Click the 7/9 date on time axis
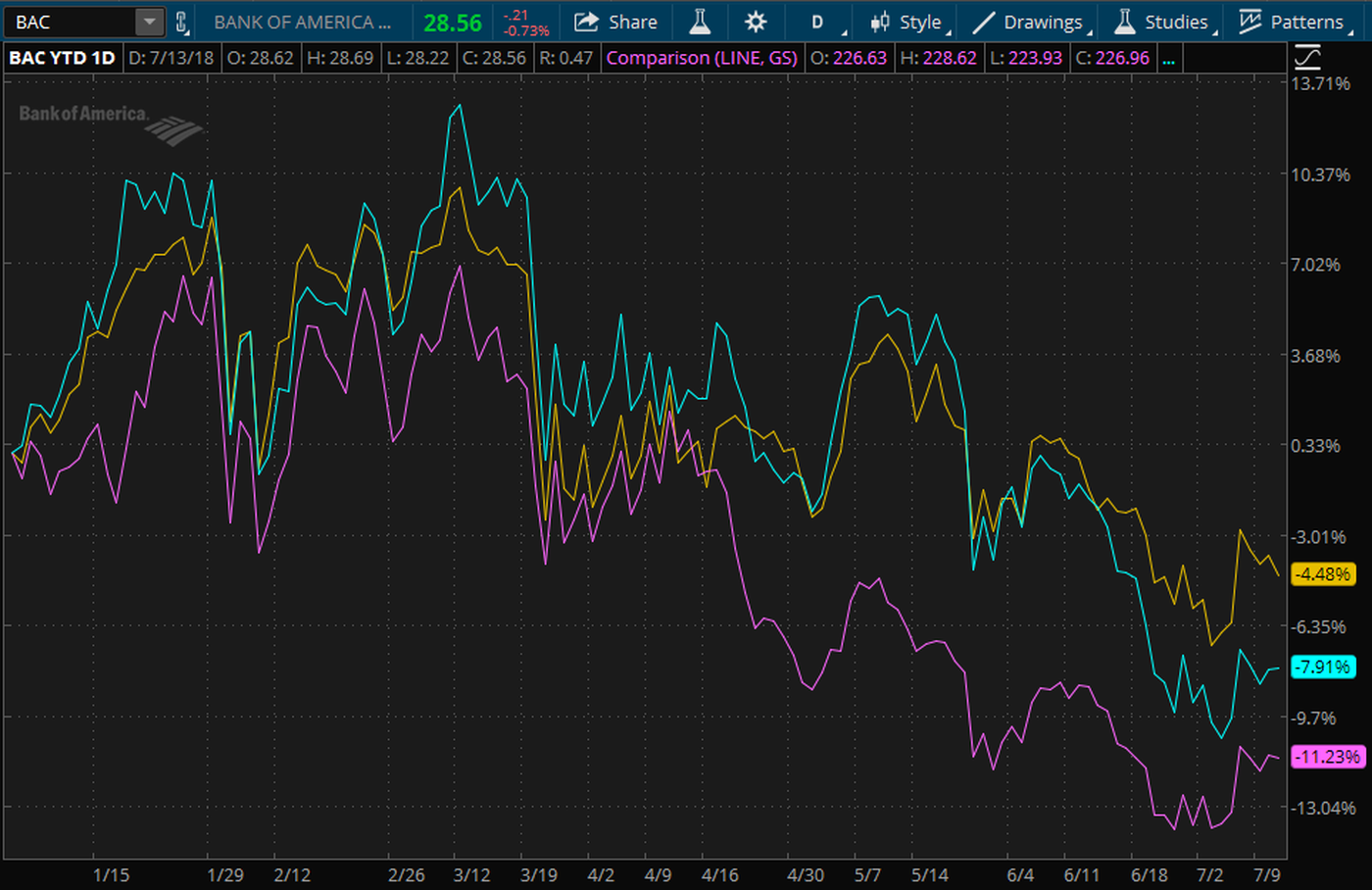Viewport: 1372px width, 890px height. tap(1267, 874)
